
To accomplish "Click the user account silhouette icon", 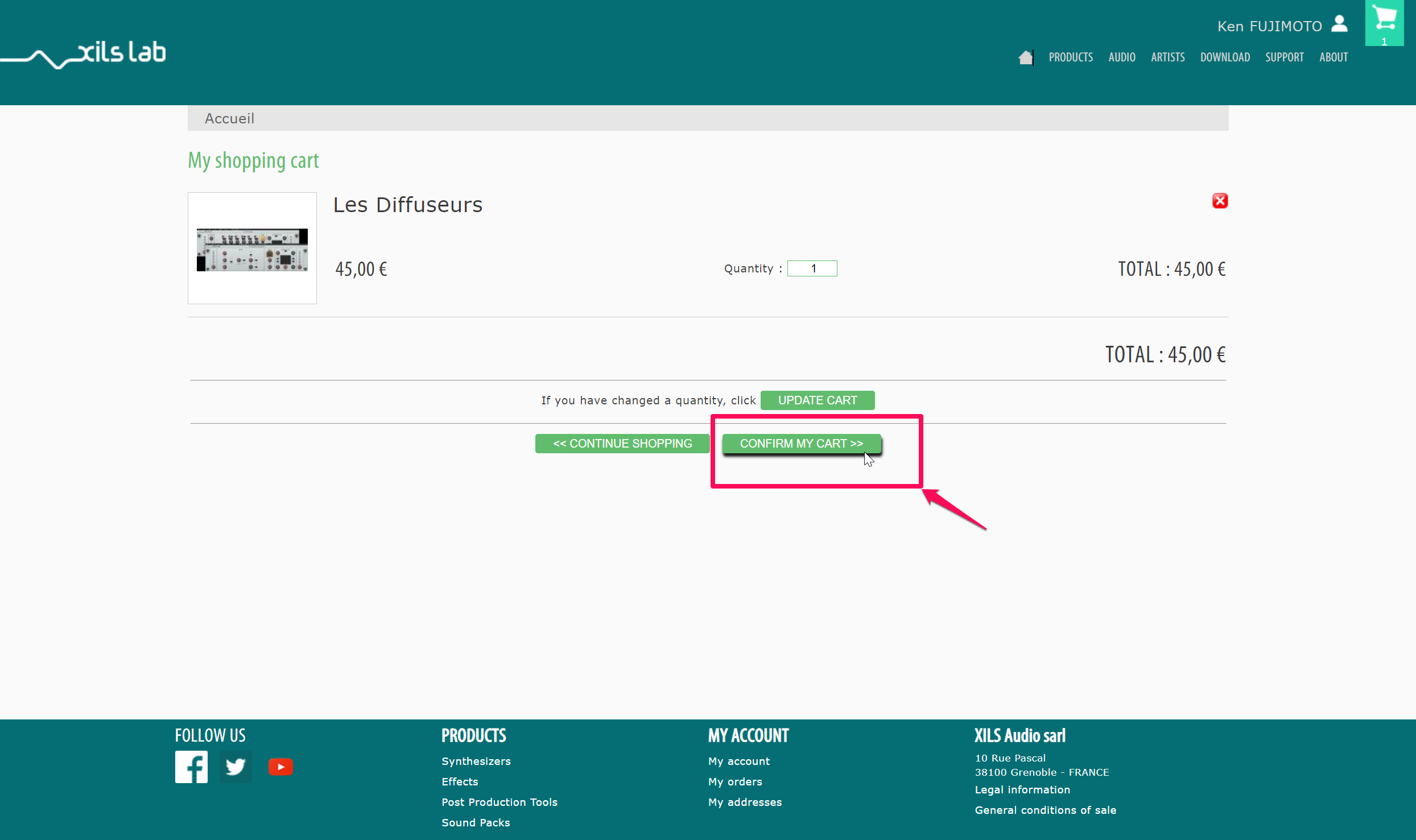I will tap(1340, 24).
